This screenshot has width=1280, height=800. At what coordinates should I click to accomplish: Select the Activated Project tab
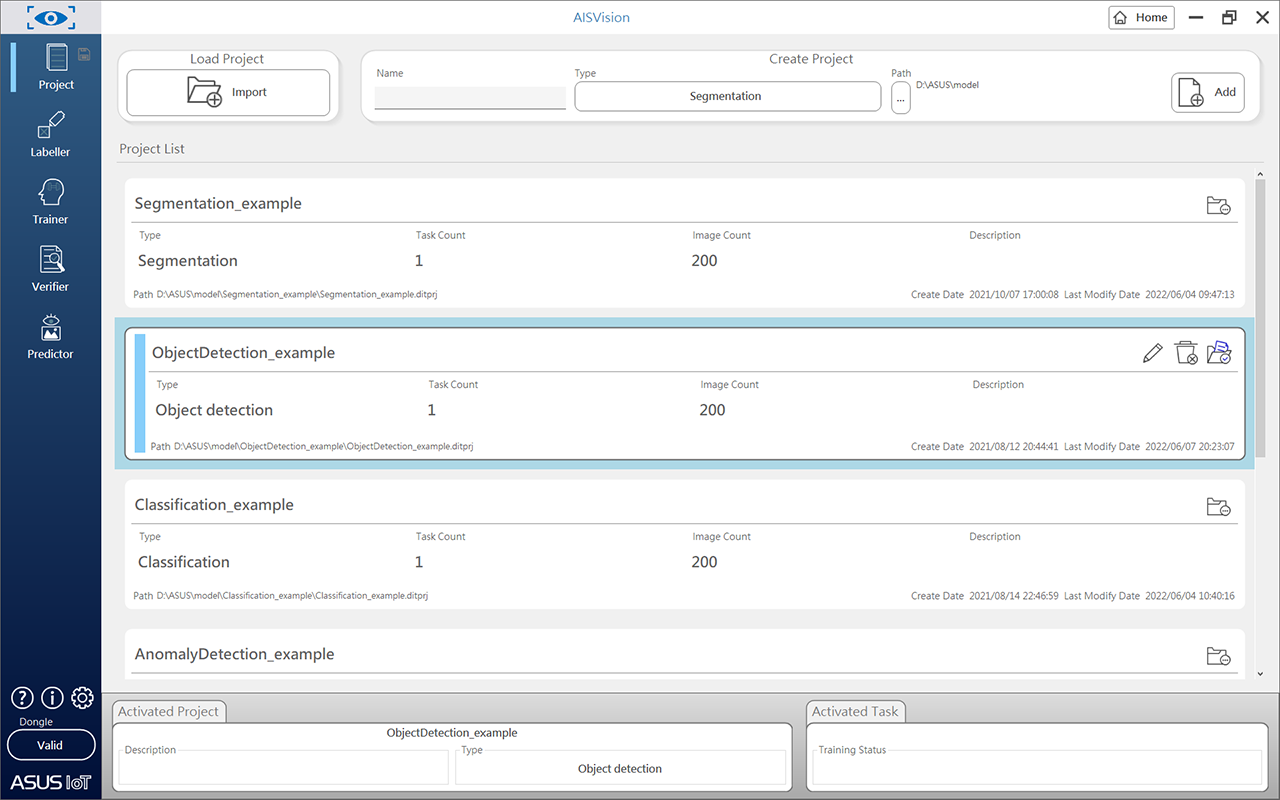coord(168,711)
